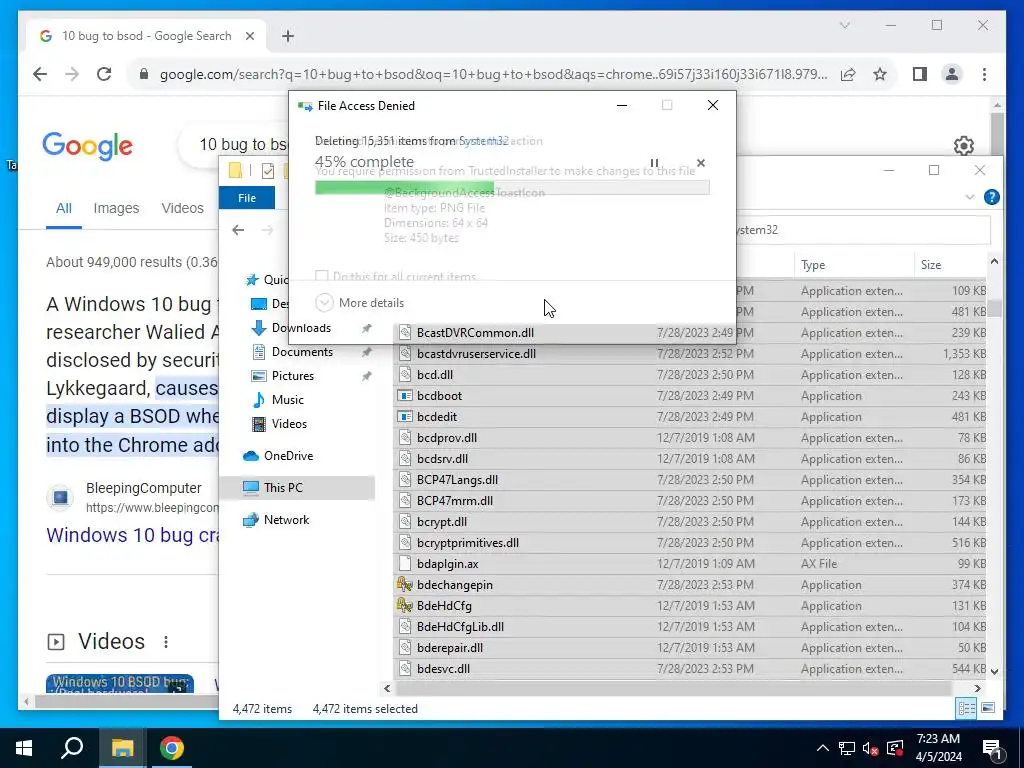The height and width of the screenshot is (768, 1024).
Task: Open the Chrome profile avatar
Action: (952, 74)
